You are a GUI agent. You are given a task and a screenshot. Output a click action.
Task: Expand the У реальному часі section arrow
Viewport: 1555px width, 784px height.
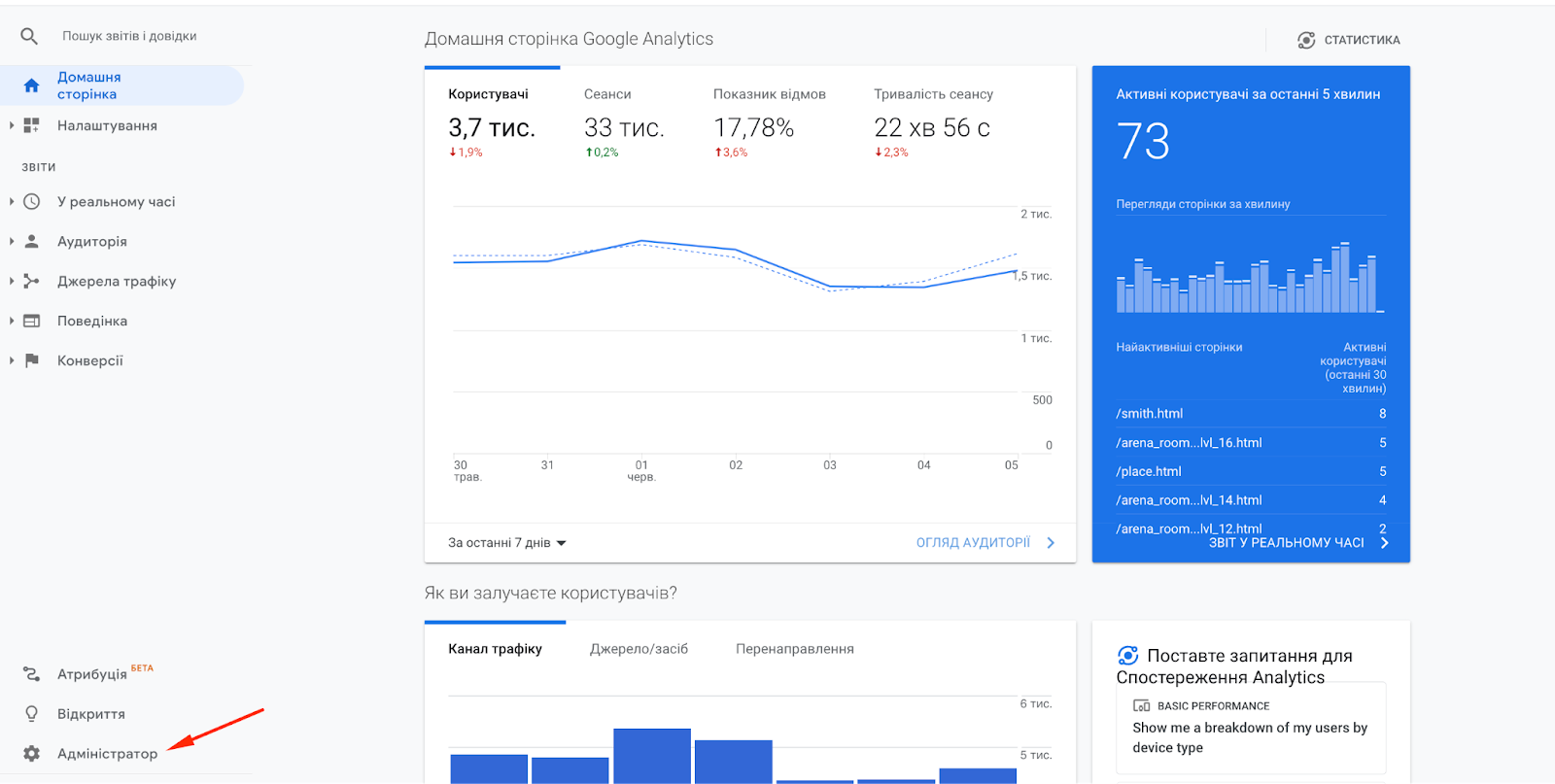pyautogui.click(x=12, y=202)
